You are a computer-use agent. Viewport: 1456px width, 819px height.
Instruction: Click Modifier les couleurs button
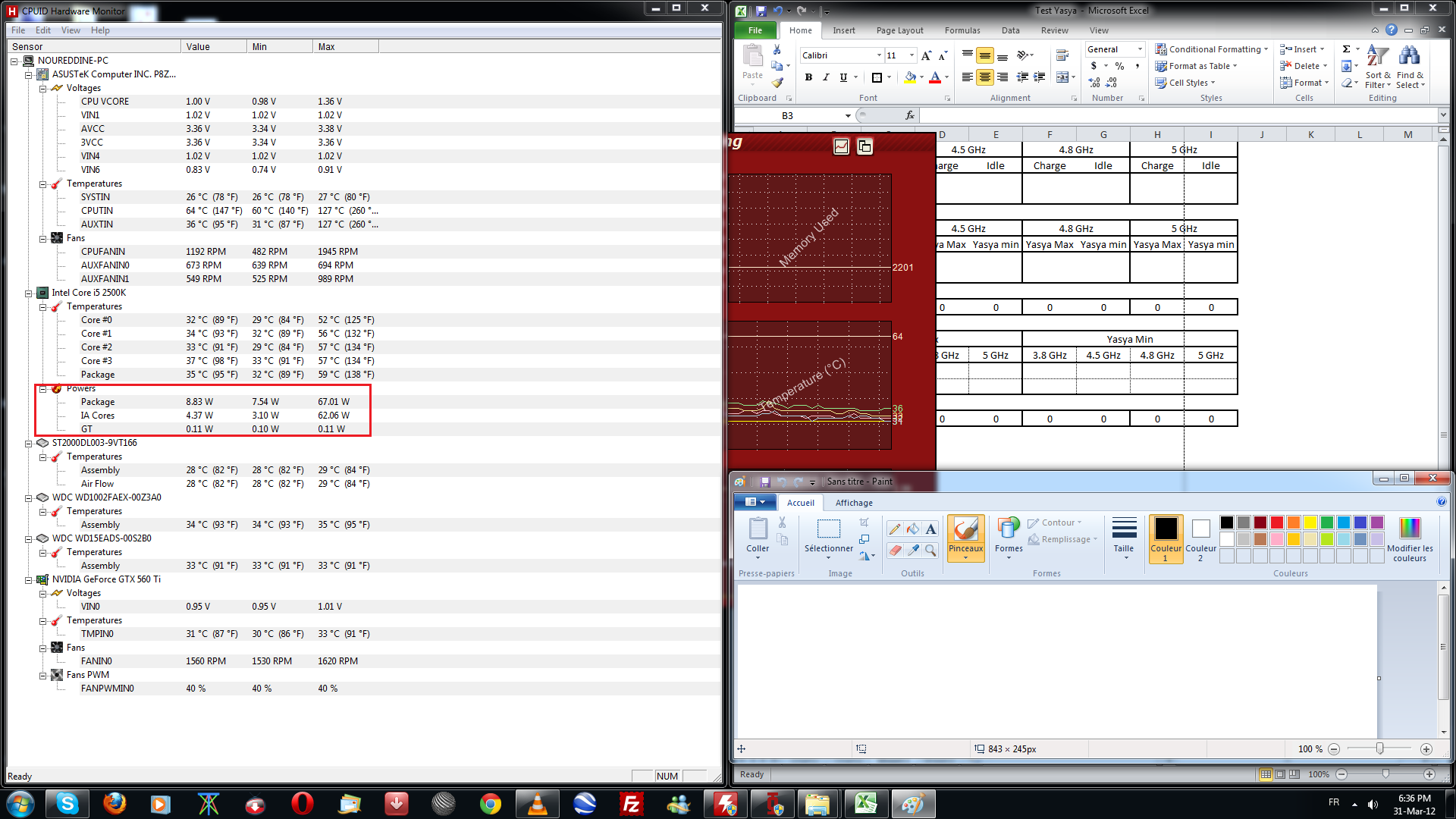coord(1409,539)
